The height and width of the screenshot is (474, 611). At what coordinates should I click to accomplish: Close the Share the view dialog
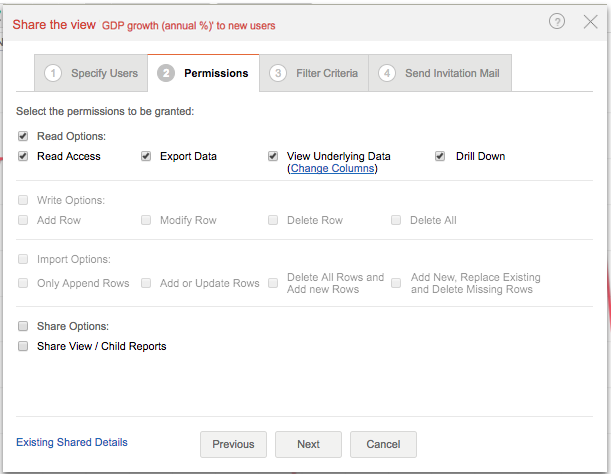(x=590, y=22)
